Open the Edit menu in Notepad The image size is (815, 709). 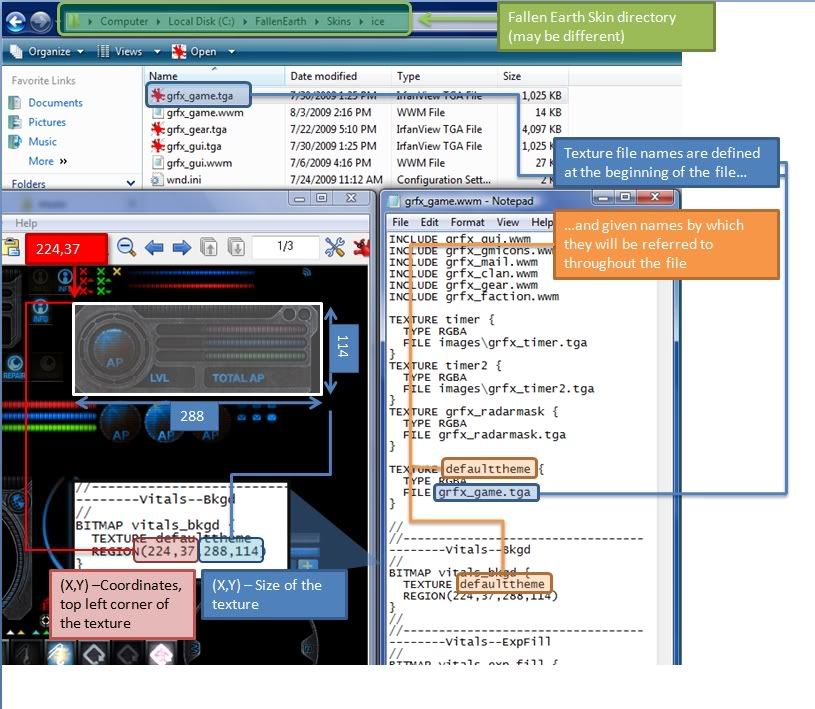point(429,222)
